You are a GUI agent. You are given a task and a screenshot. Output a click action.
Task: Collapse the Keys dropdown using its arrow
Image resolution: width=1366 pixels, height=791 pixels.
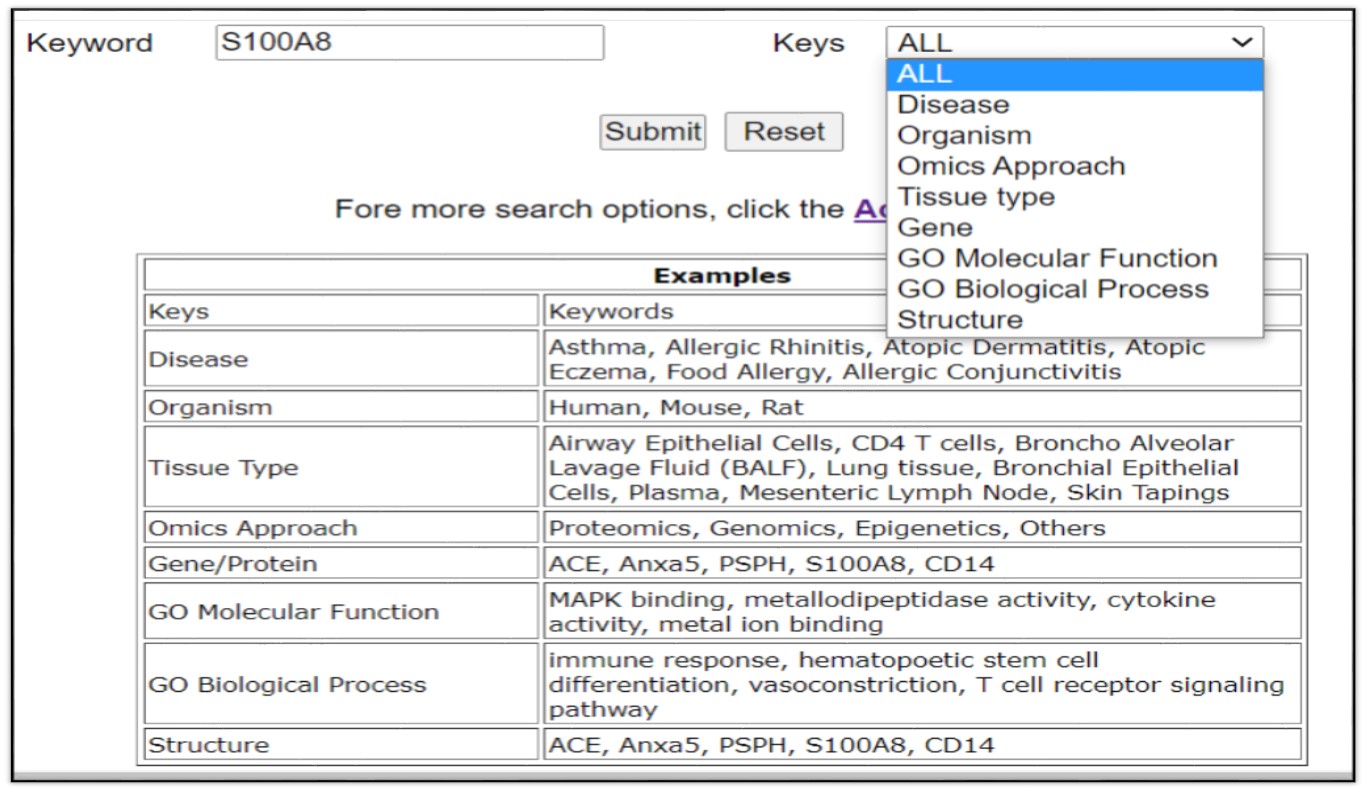1242,43
